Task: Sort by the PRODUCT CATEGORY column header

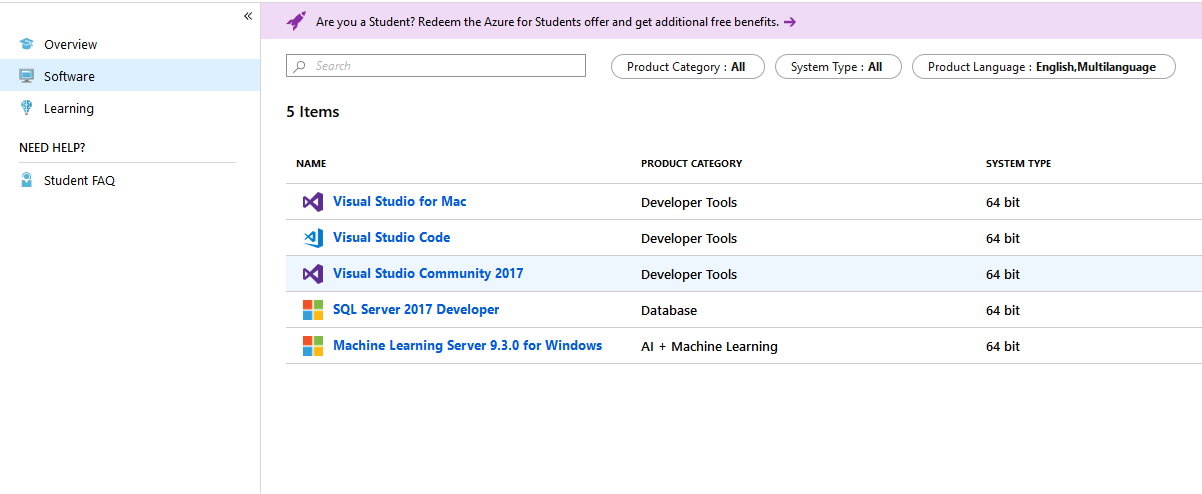Action: pos(691,163)
